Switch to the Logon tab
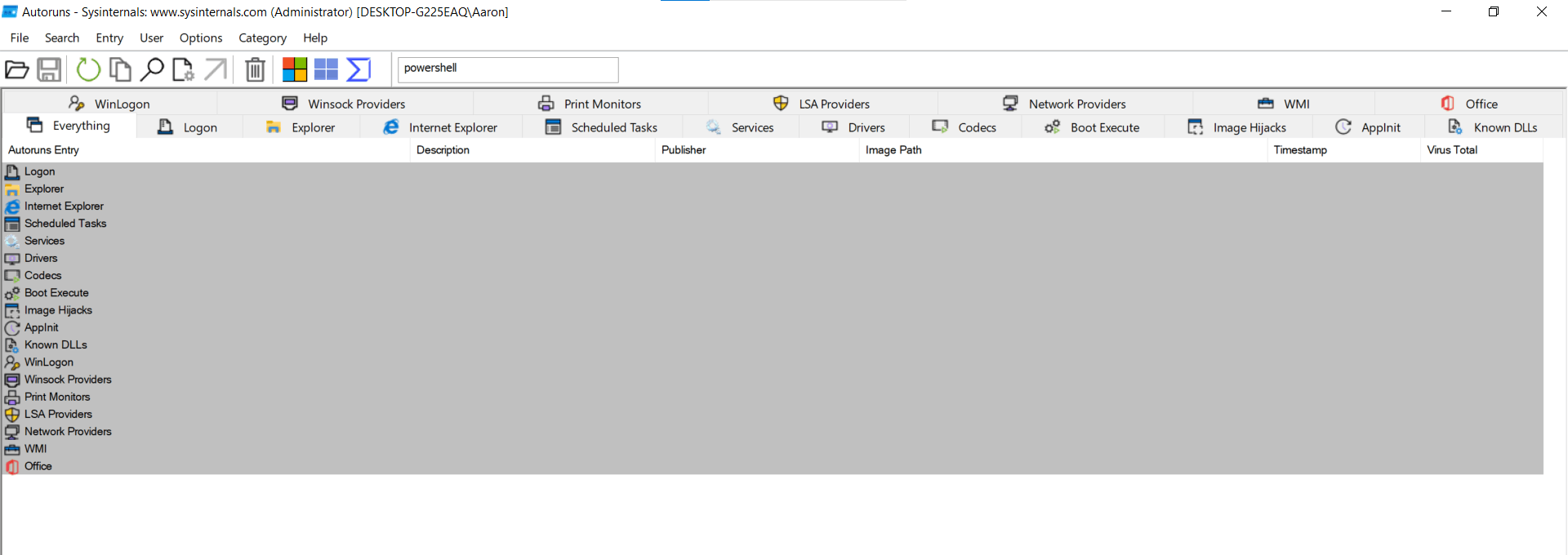Viewport: 1568px width, 555px height. (188, 127)
